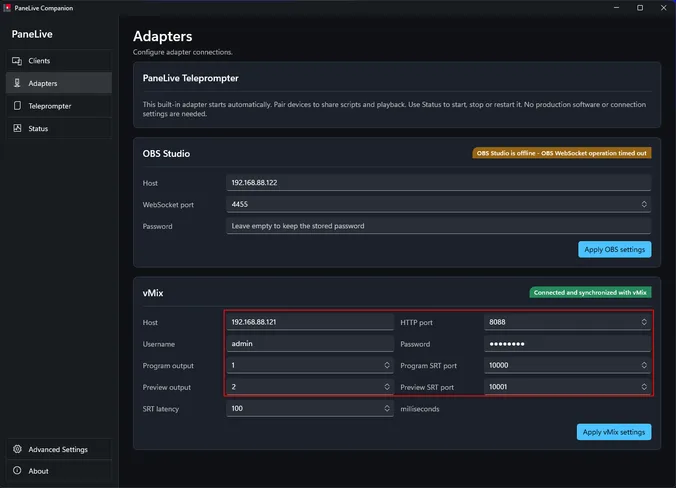The width and height of the screenshot is (676, 488).
Task: Close the PaneLive Companion window
Action: 663,8
